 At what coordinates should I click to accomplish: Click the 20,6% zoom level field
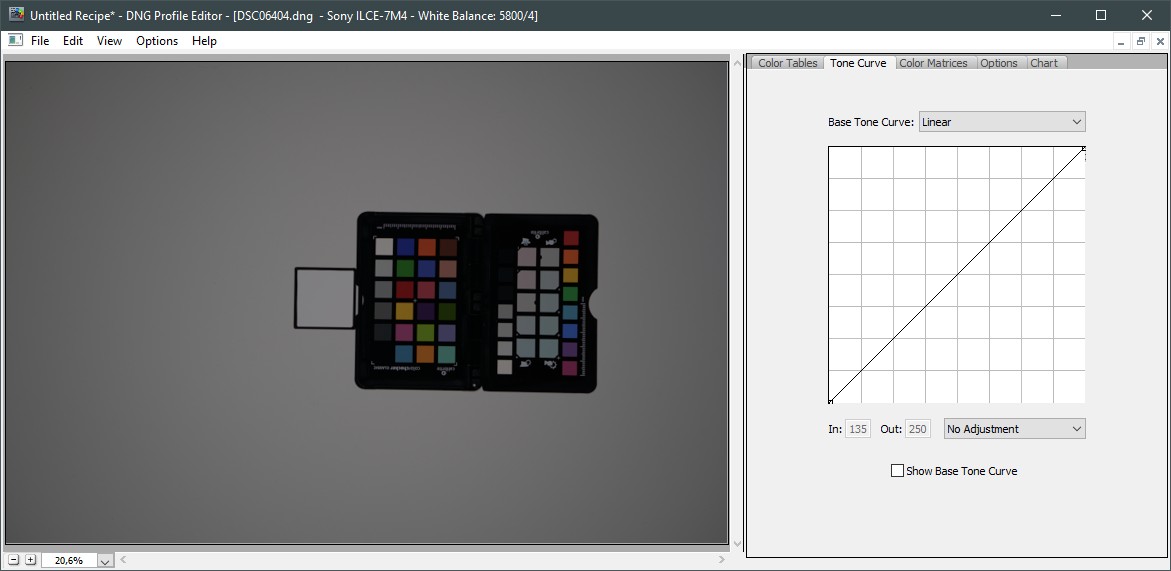[x=68, y=561]
